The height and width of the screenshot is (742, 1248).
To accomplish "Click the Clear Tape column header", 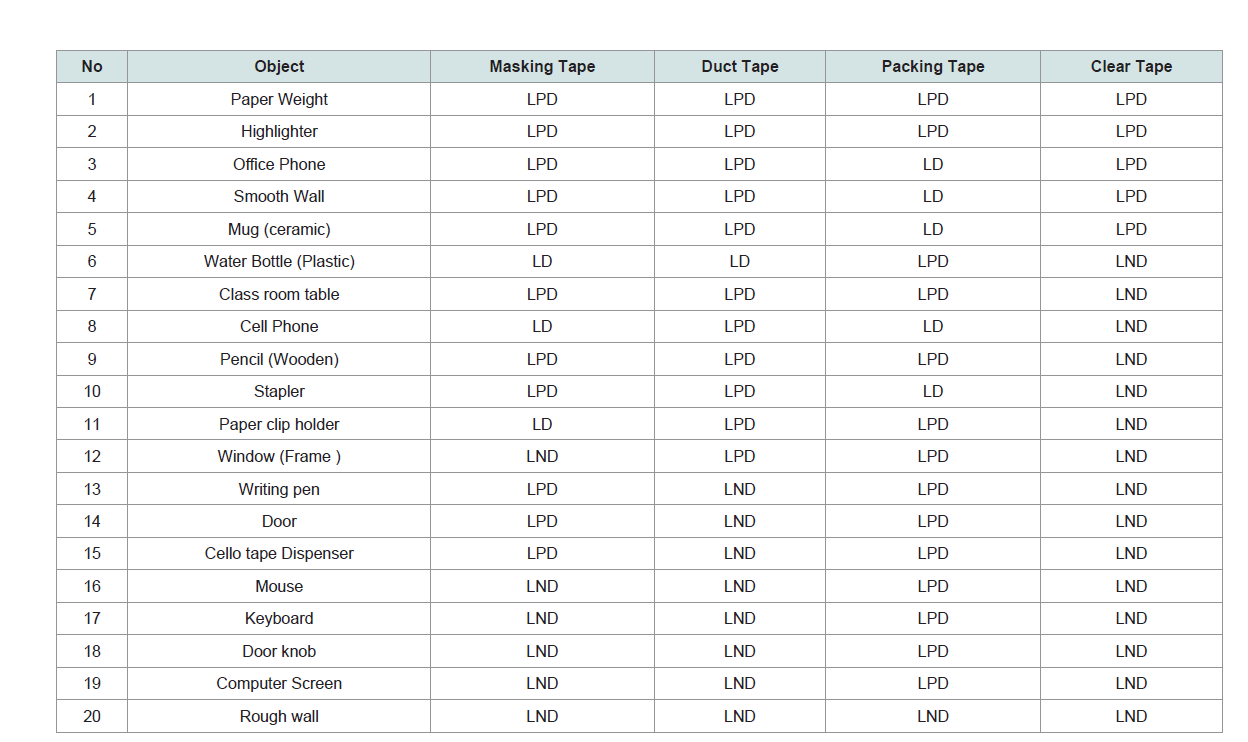I will click(1131, 67).
